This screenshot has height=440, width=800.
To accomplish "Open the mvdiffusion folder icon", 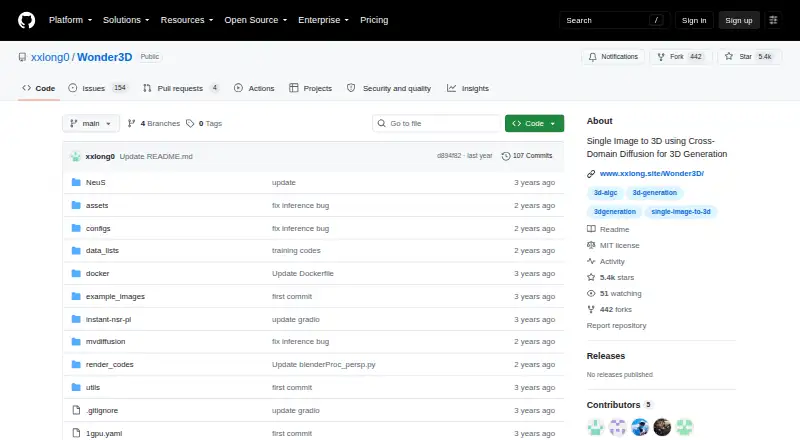I will (76, 341).
